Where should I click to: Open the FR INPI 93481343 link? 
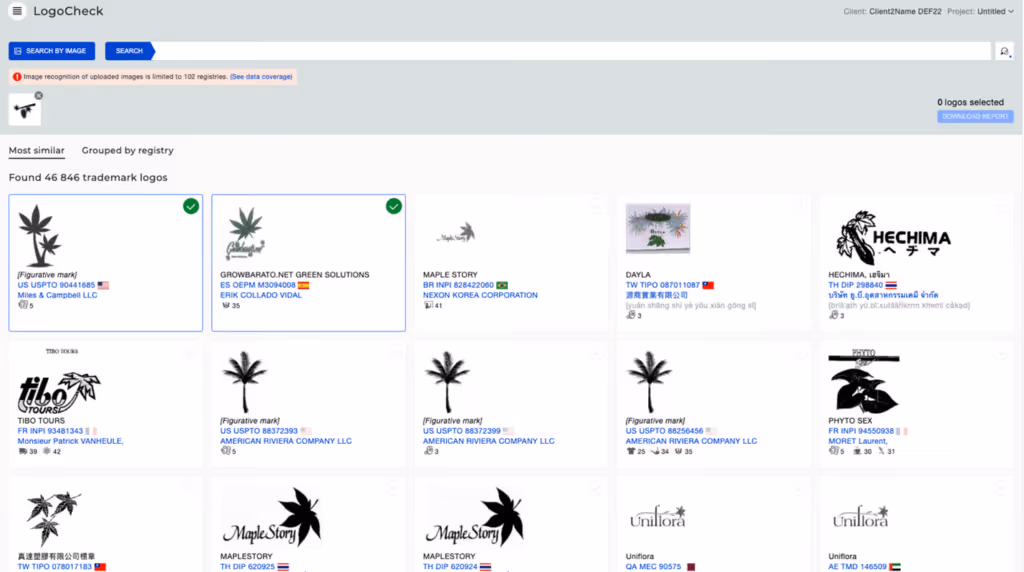point(50,431)
